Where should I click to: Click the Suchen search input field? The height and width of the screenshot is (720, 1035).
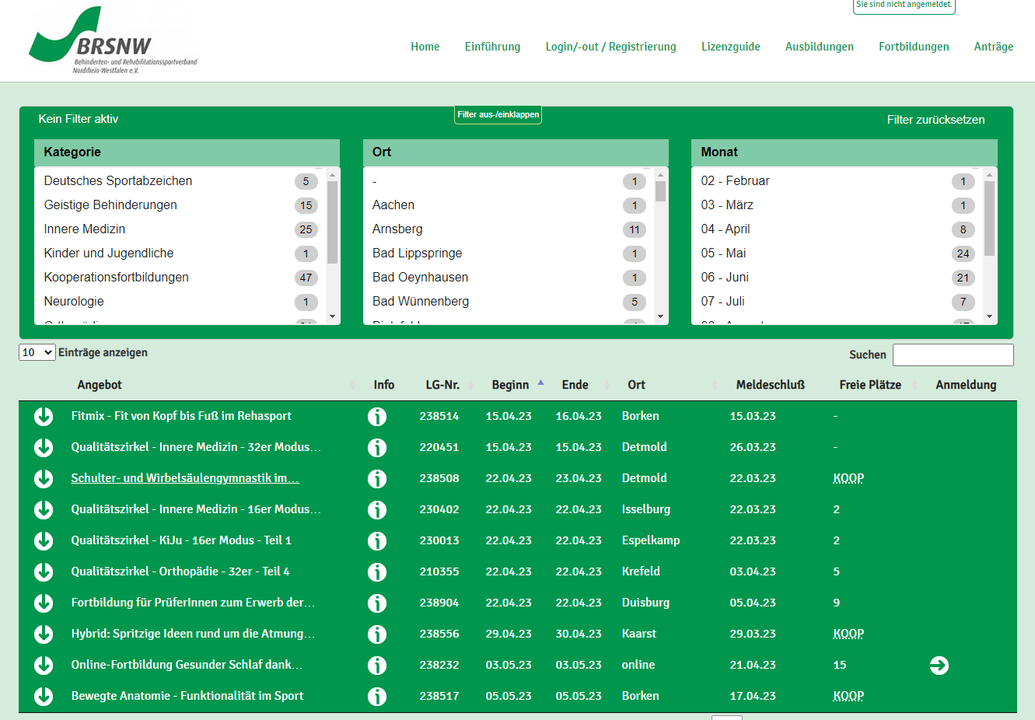point(952,354)
